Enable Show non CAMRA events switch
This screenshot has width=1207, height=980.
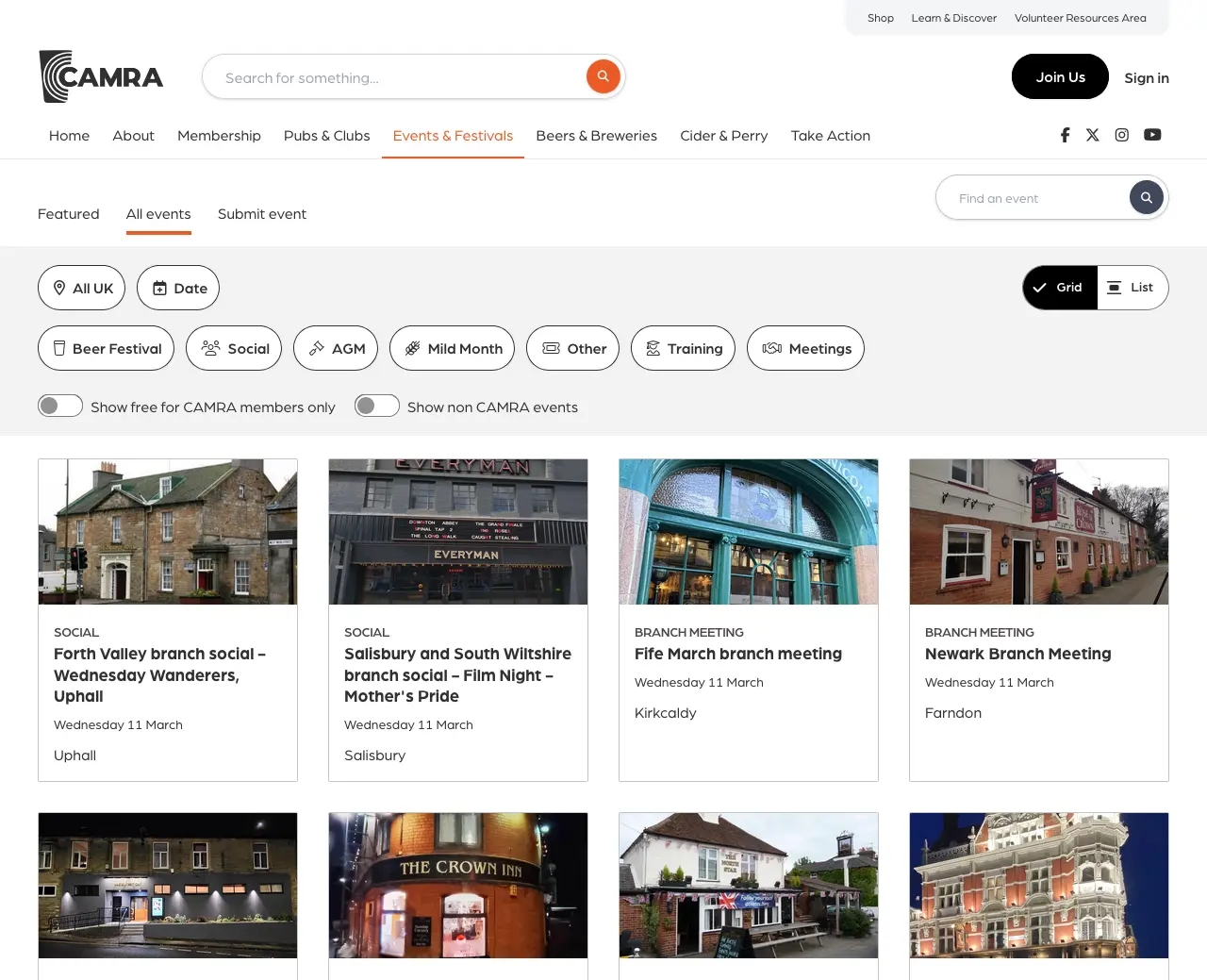coord(377,406)
